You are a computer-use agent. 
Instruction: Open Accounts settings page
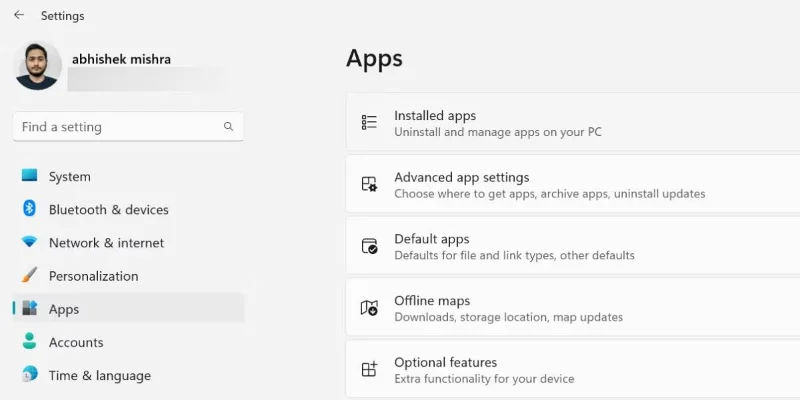point(128,342)
